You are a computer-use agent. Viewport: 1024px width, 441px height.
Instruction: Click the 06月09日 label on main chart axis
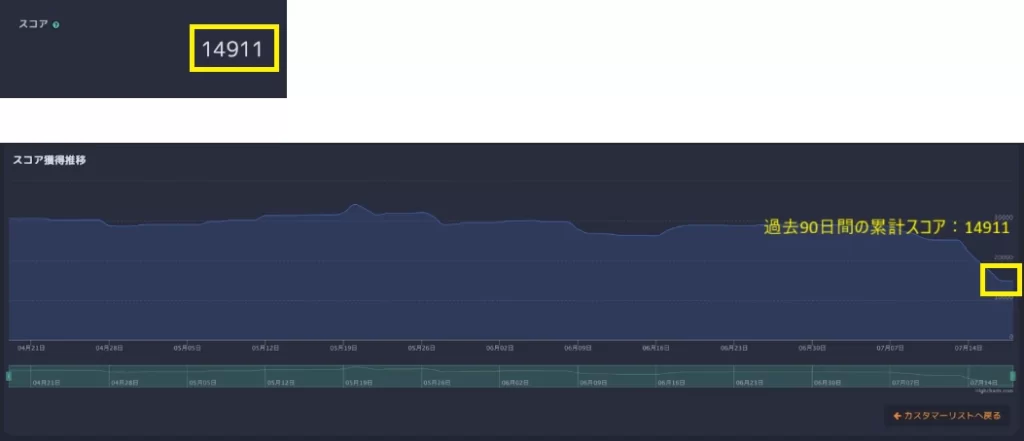click(579, 348)
